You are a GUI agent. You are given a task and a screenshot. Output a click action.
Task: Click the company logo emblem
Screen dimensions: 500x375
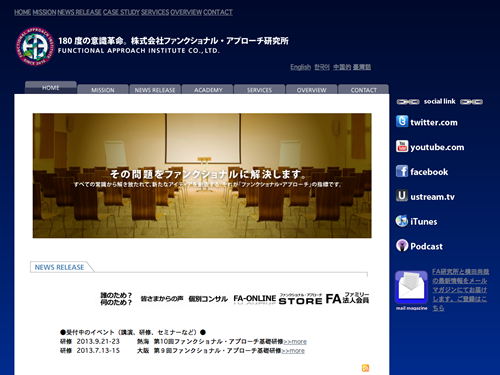tap(34, 46)
